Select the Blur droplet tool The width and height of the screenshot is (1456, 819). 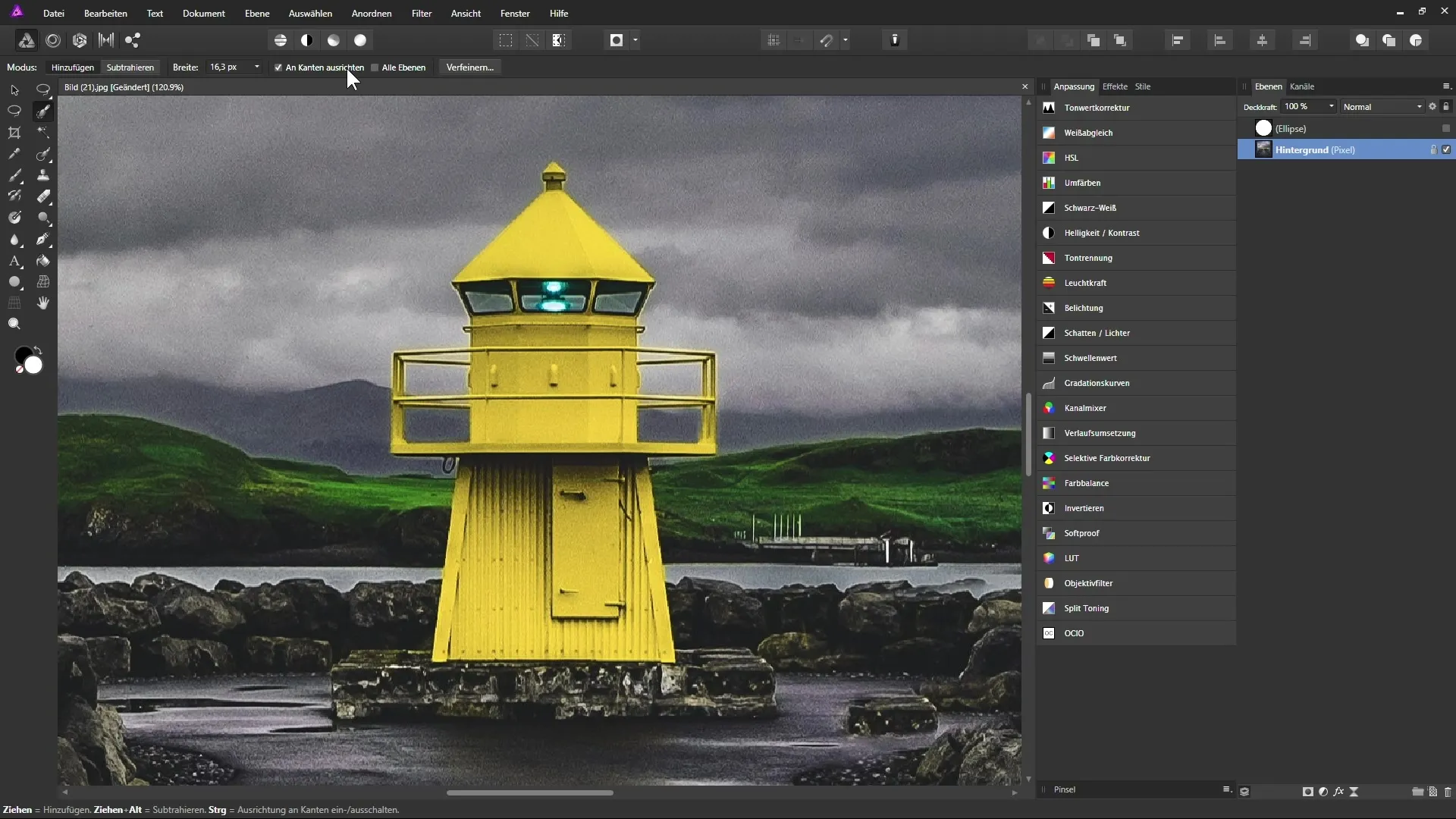[x=14, y=240]
